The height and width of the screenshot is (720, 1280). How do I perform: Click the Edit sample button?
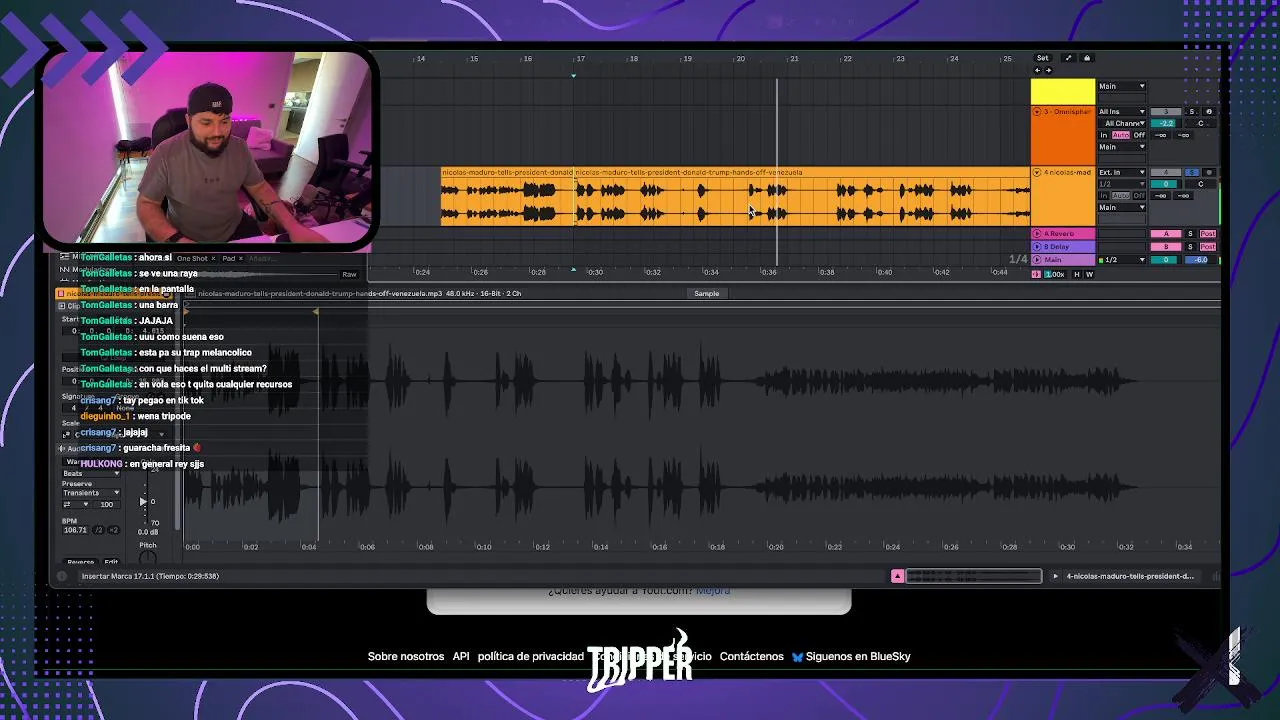pos(111,563)
